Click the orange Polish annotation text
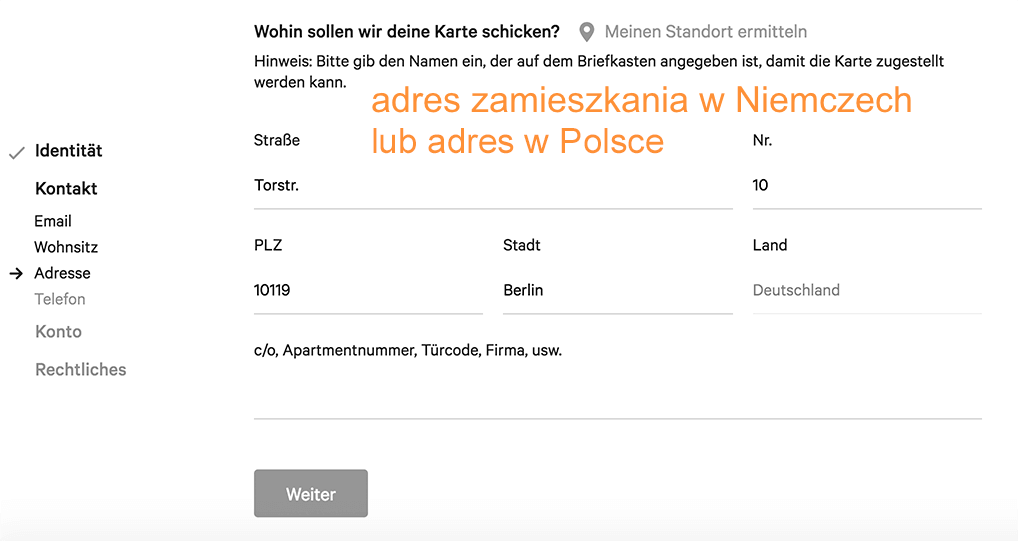 [x=641, y=120]
